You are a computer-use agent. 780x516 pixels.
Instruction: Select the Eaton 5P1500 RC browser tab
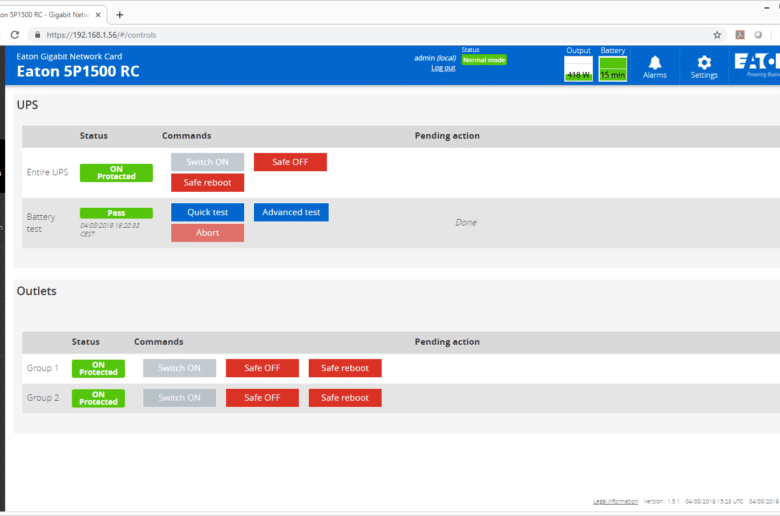click(50, 15)
